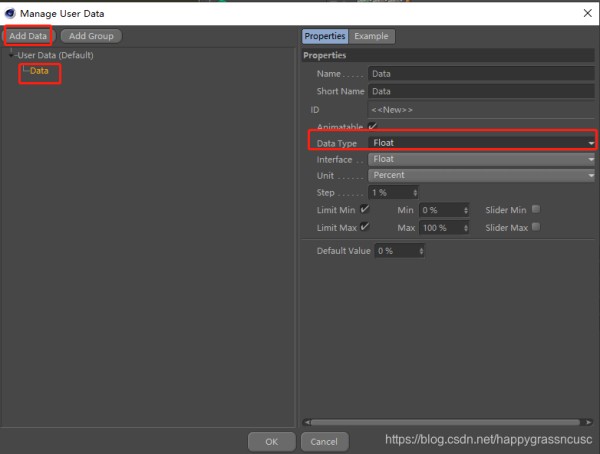Enable the Slider Min checkbox
The height and width of the screenshot is (454, 600).
537,210
